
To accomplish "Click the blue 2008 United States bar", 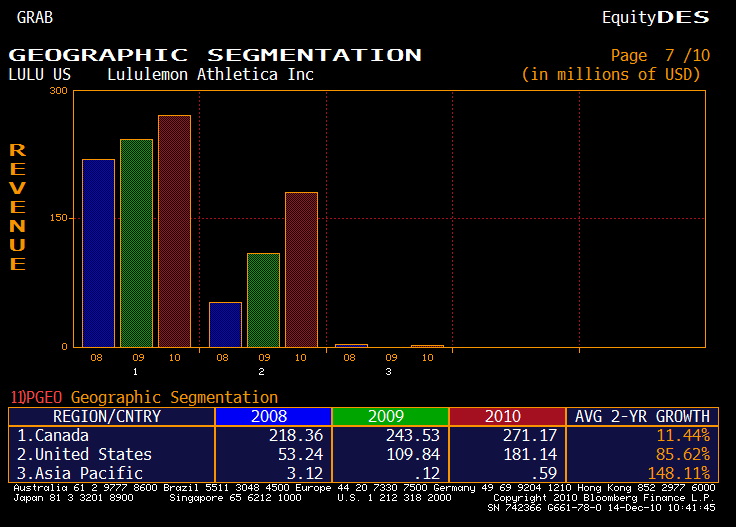I will (x=225, y=325).
